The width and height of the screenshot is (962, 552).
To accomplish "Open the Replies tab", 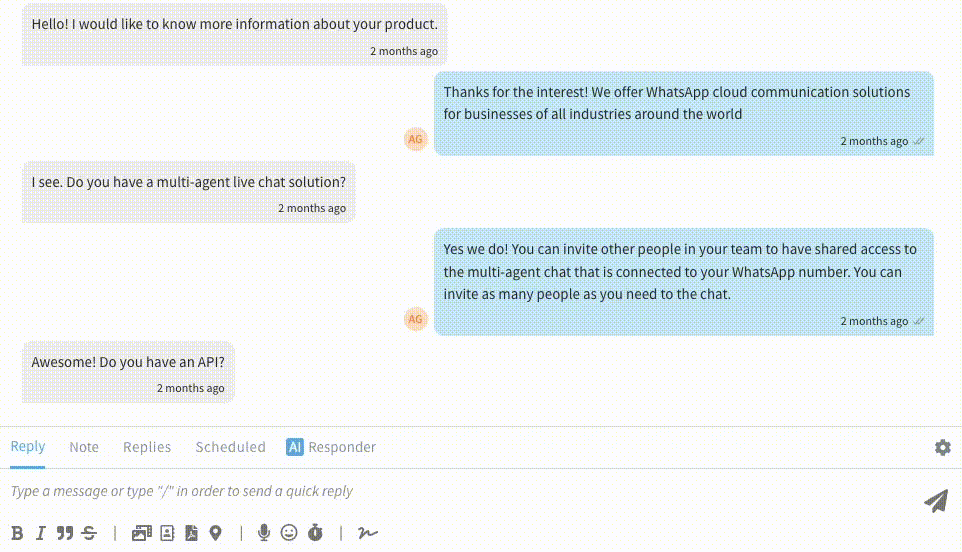I will click(147, 447).
